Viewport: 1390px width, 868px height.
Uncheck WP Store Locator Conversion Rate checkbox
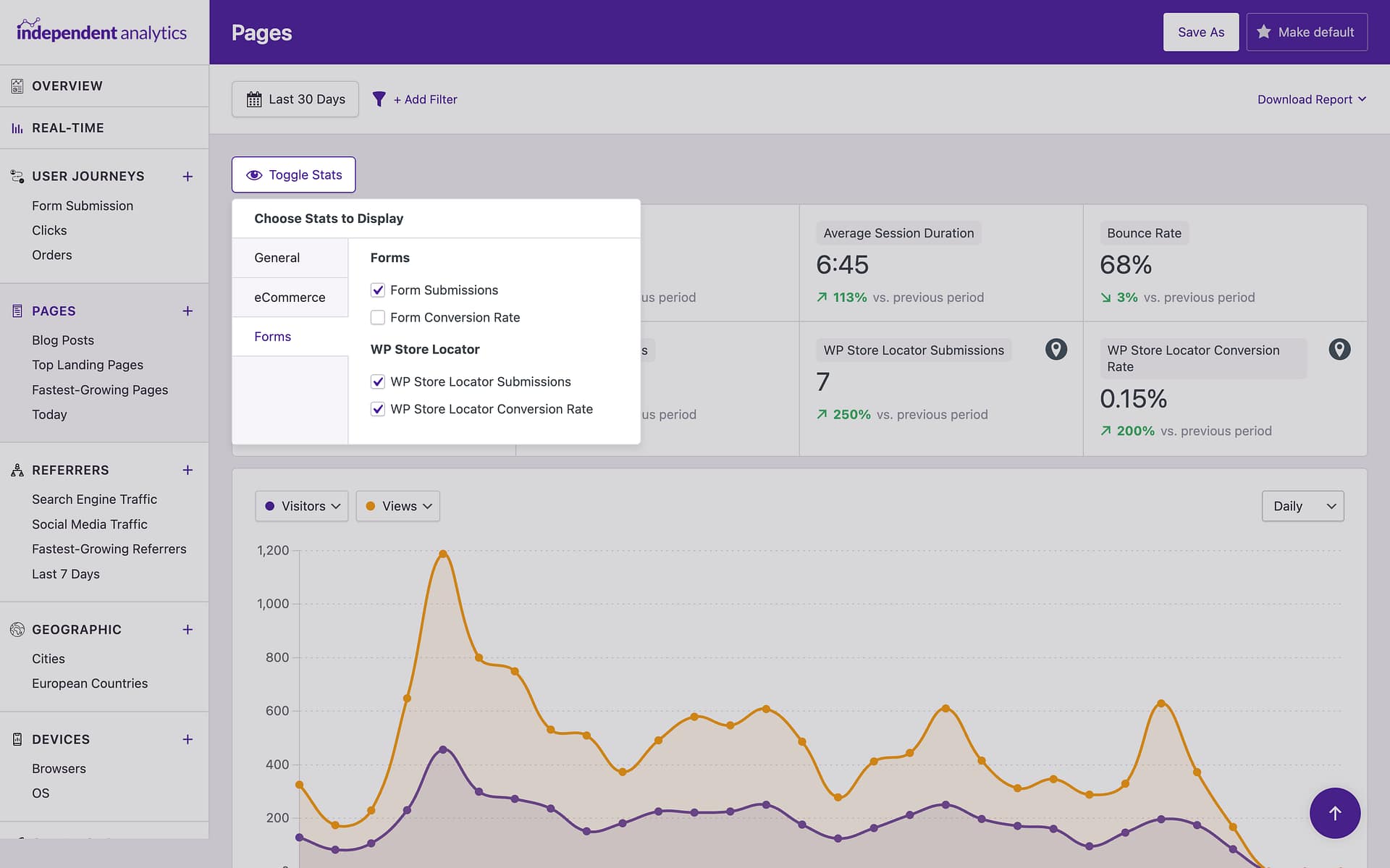click(x=378, y=409)
